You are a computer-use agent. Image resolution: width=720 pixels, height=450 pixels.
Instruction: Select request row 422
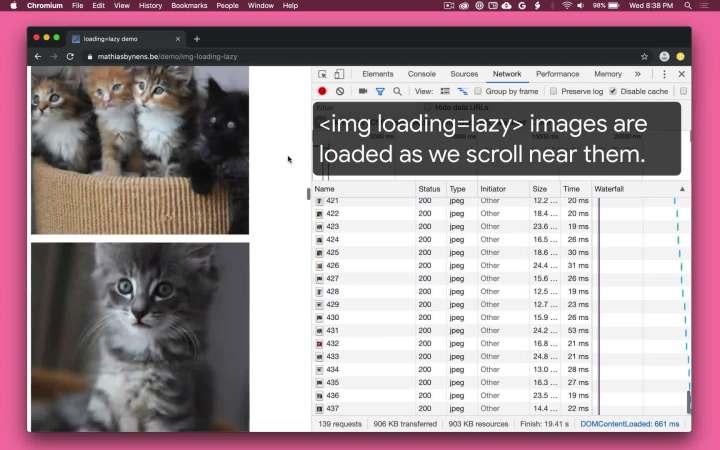[x=501, y=214]
